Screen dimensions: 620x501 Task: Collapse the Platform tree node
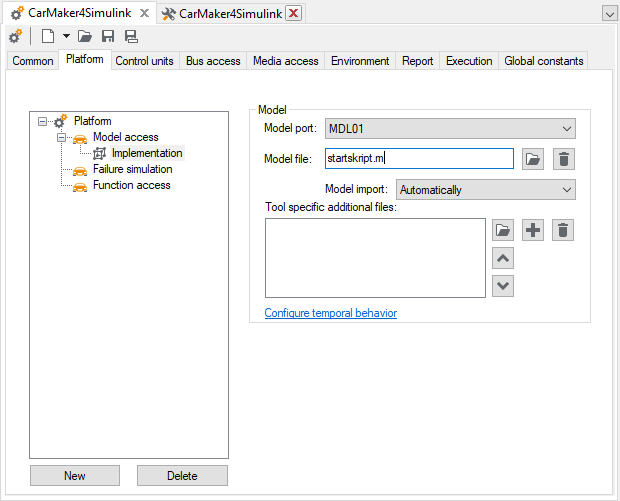pos(42,121)
